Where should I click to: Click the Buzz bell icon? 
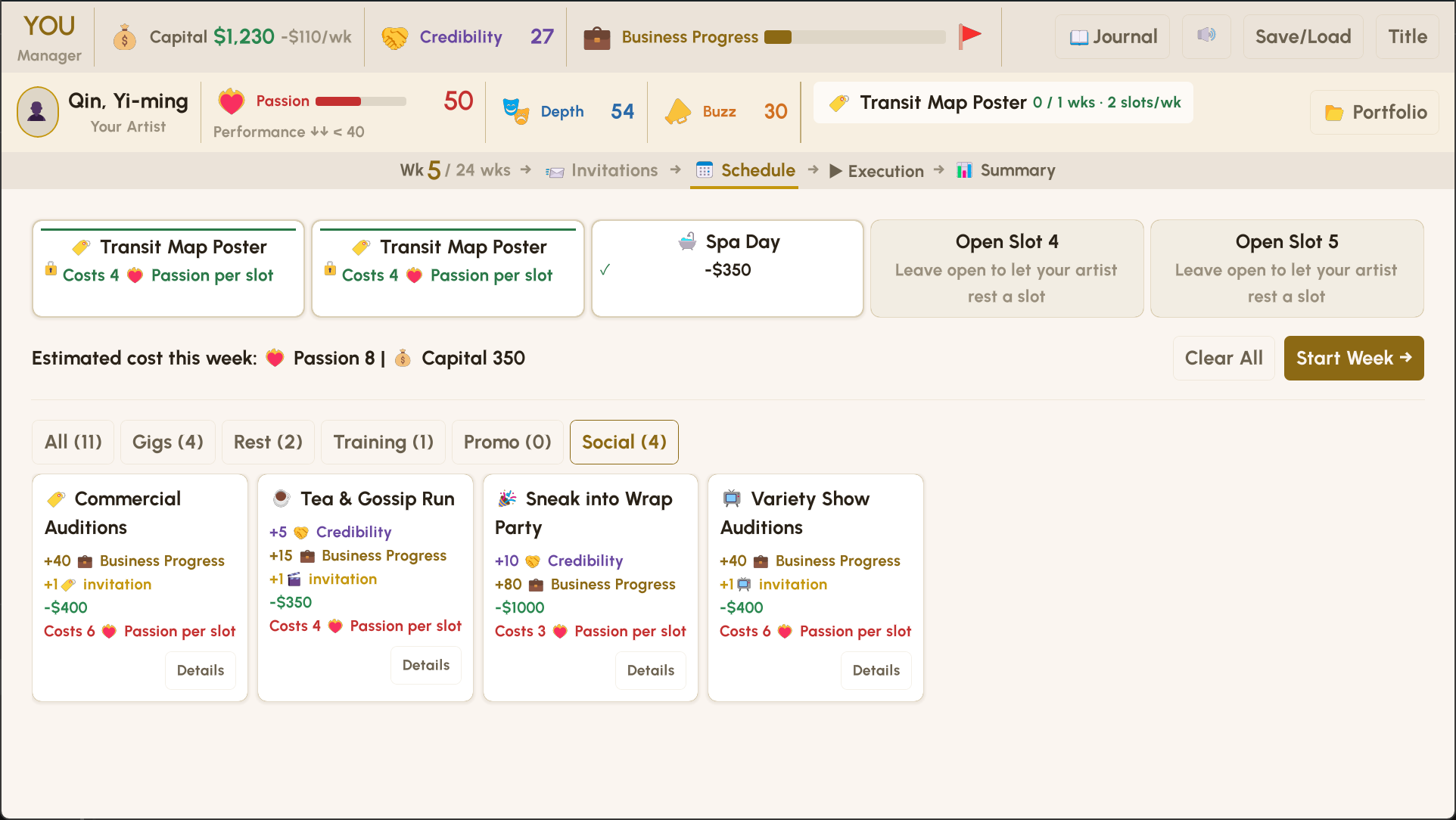[x=677, y=112]
